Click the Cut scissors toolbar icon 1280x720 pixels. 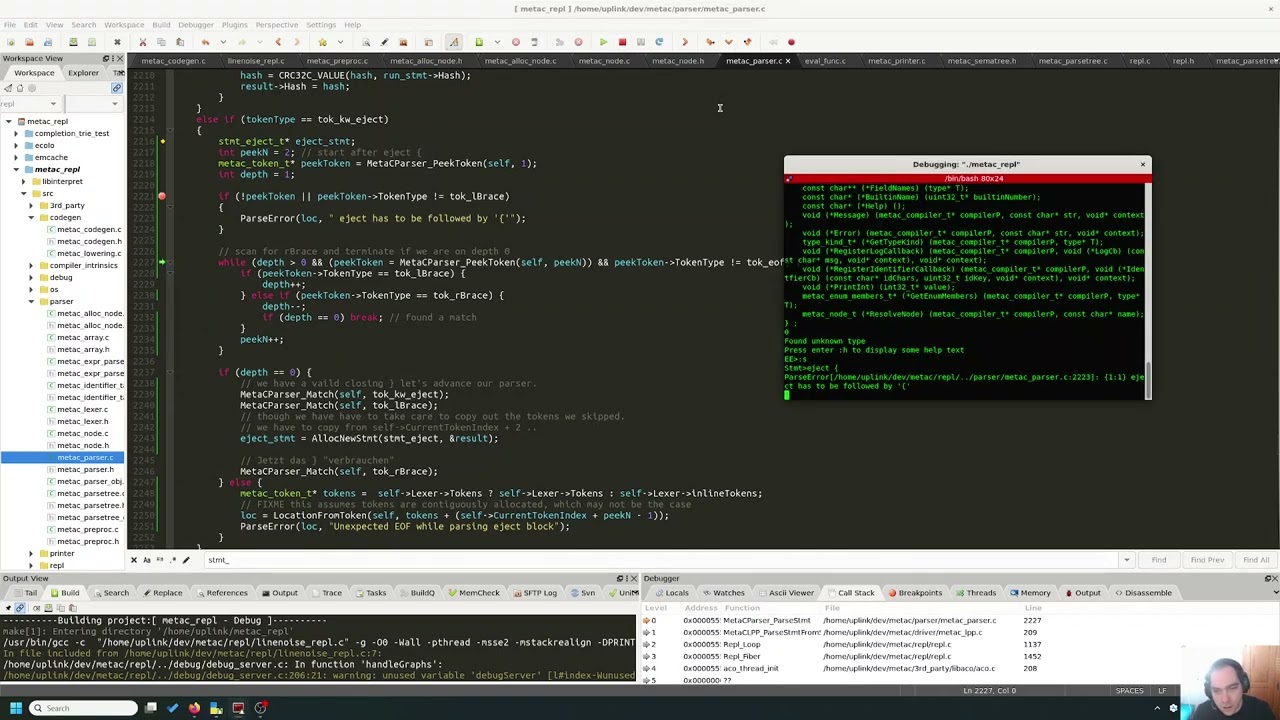pyautogui.click(x=142, y=42)
